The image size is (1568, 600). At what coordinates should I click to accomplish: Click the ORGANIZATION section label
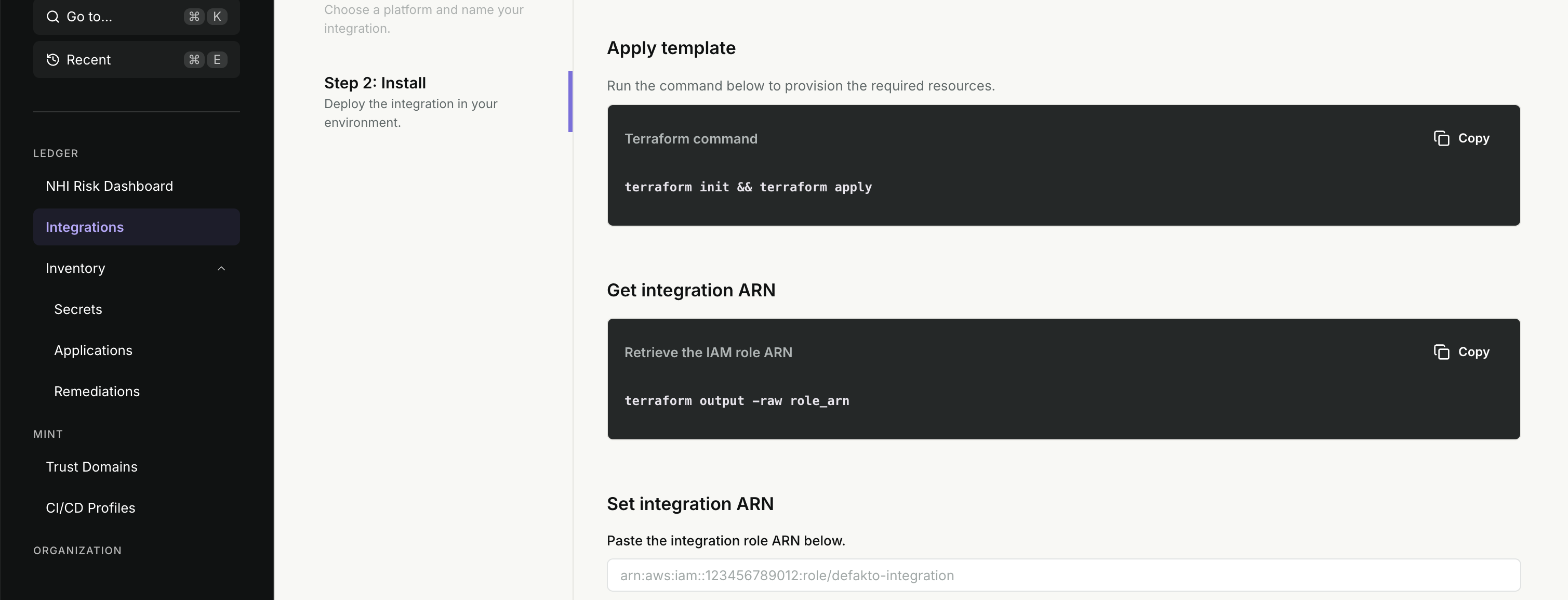(77, 551)
